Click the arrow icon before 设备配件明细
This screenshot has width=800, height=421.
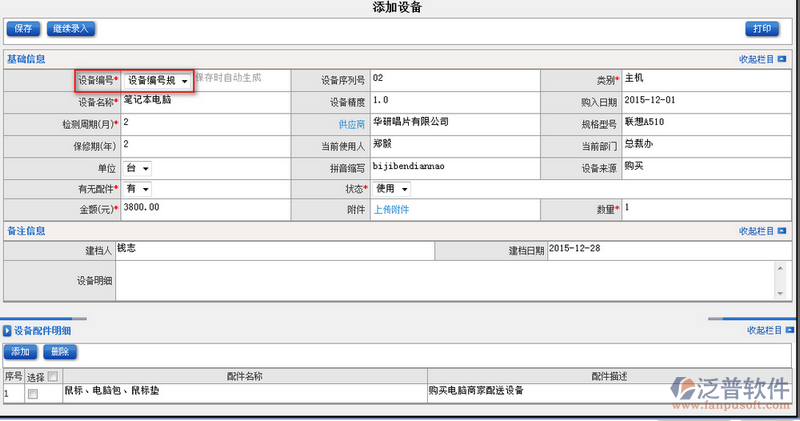(x=7, y=330)
